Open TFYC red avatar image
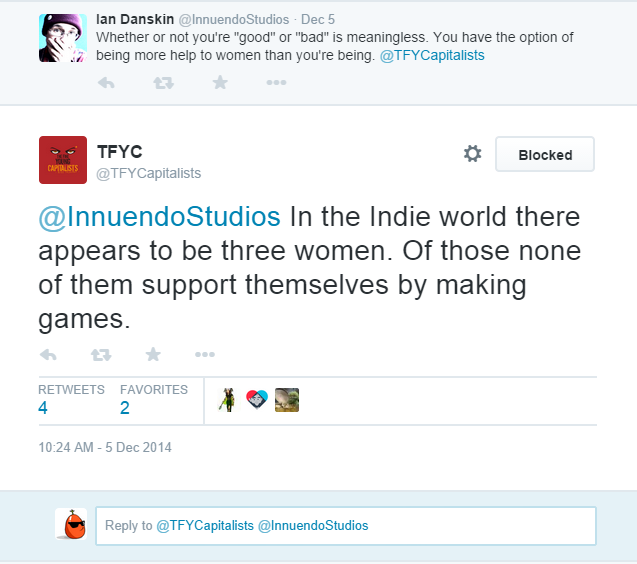This screenshot has height=564, width=637. pyautogui.click(x=63, y=160)
